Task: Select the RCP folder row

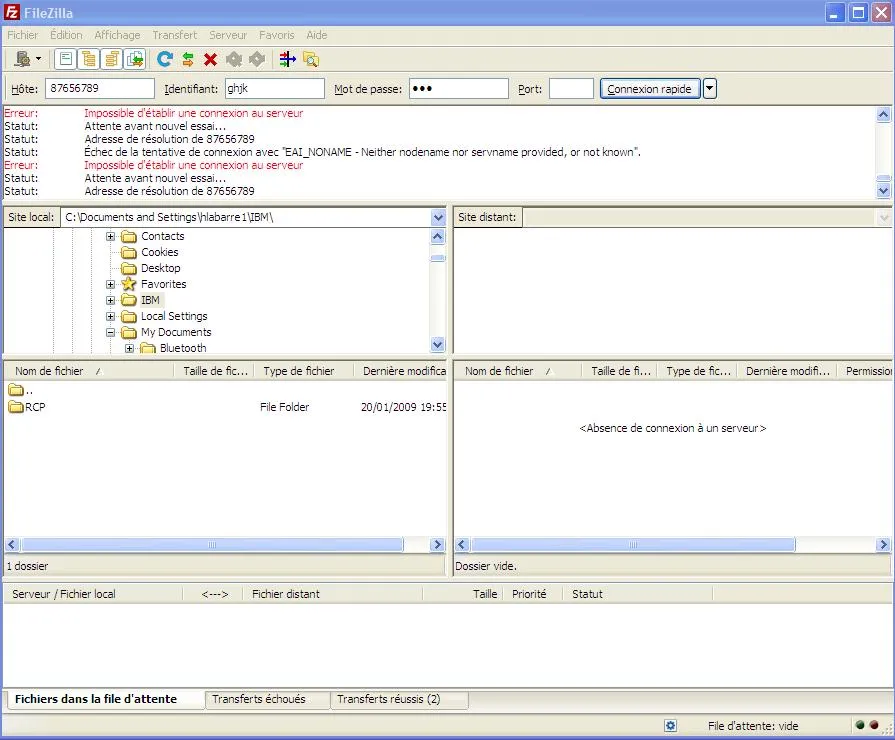Action: [x=225, y=407]
